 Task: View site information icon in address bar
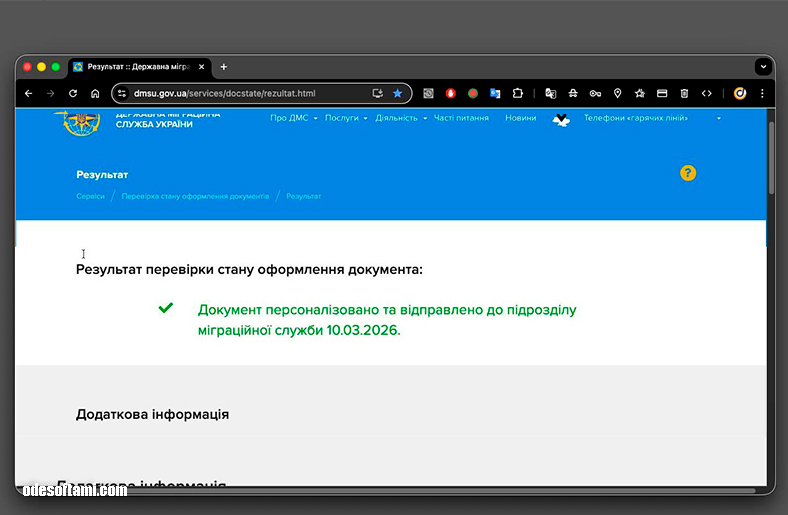[122, 93]
